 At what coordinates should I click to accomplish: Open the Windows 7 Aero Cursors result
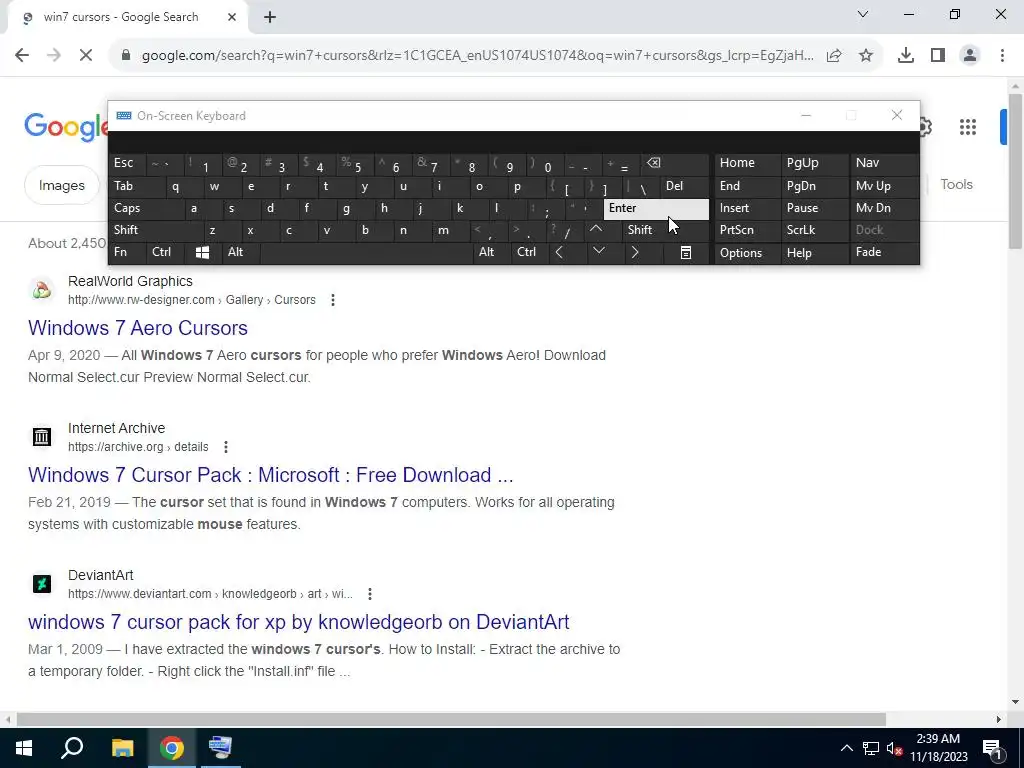pyautogui.click(x=138, y=328)
